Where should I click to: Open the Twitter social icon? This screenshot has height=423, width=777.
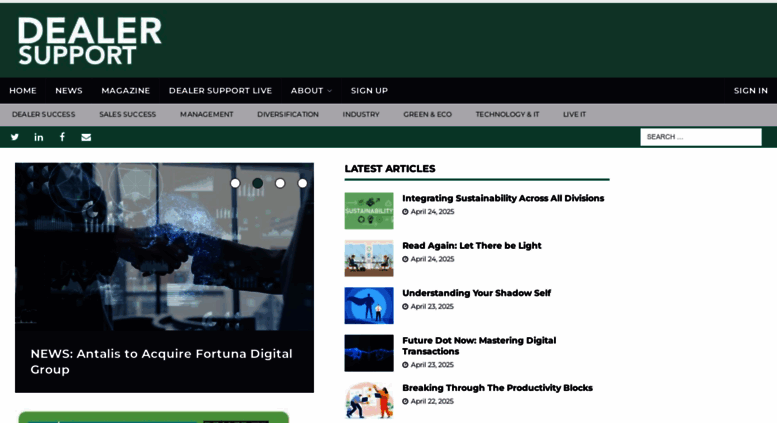coord(15,137)
